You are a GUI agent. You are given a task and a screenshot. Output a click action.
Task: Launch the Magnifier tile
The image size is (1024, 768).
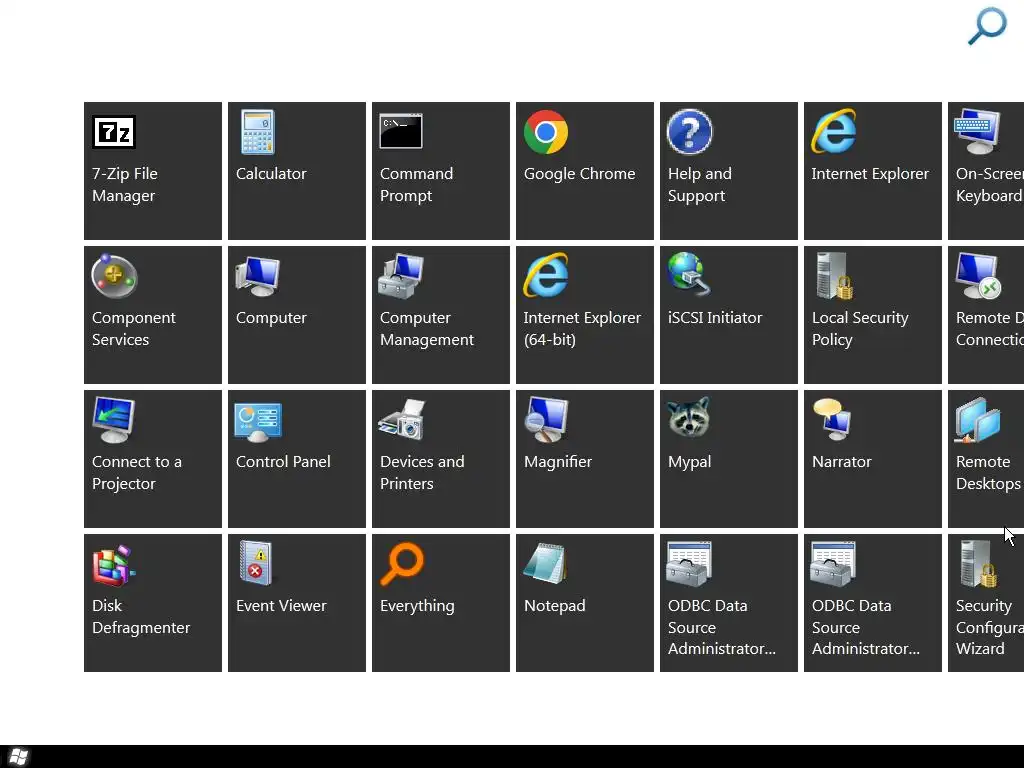[x=585, y=458]
